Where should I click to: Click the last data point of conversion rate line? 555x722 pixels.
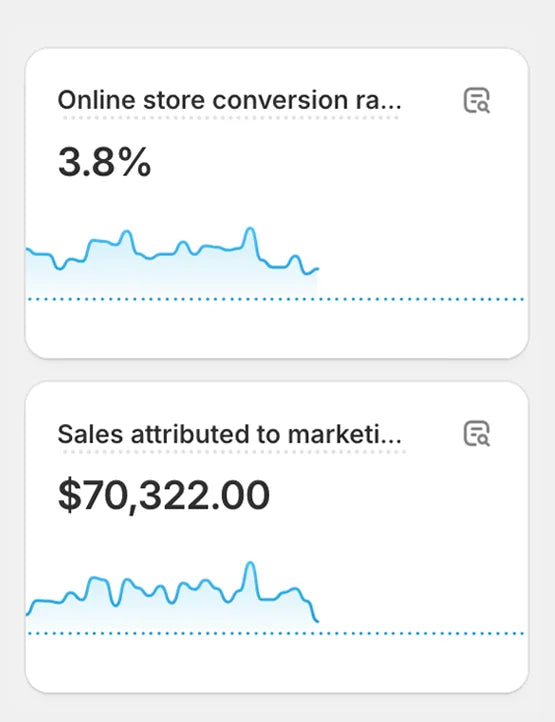click(x=317, y=268)
